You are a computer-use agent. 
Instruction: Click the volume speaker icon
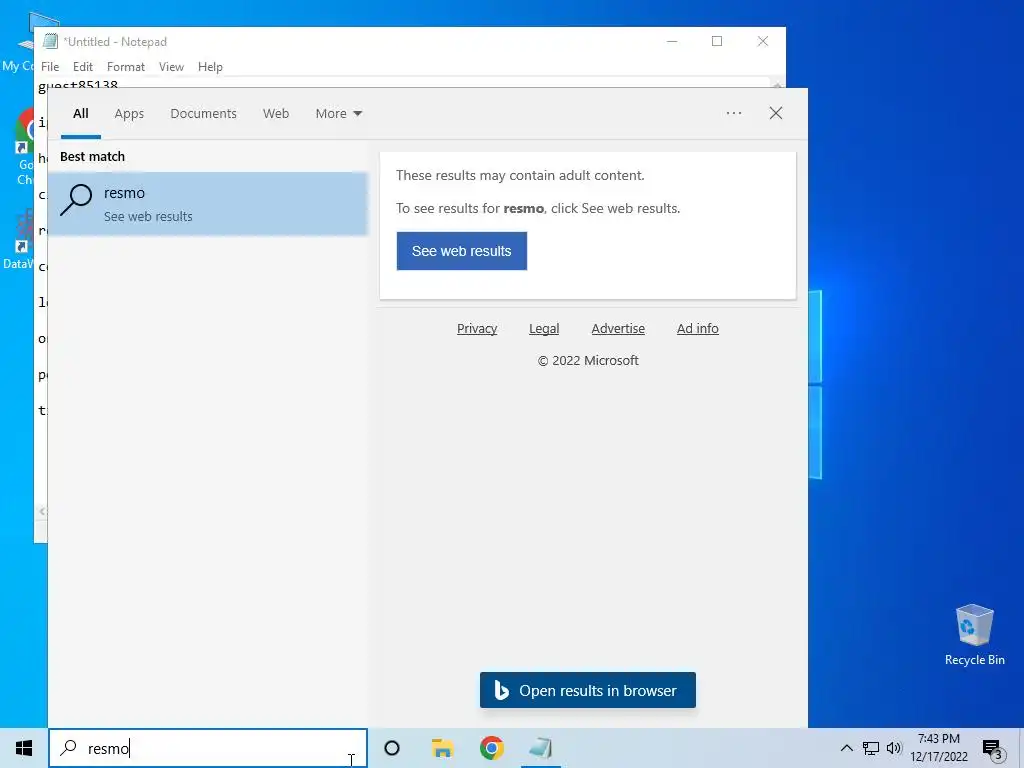(894, 748)
